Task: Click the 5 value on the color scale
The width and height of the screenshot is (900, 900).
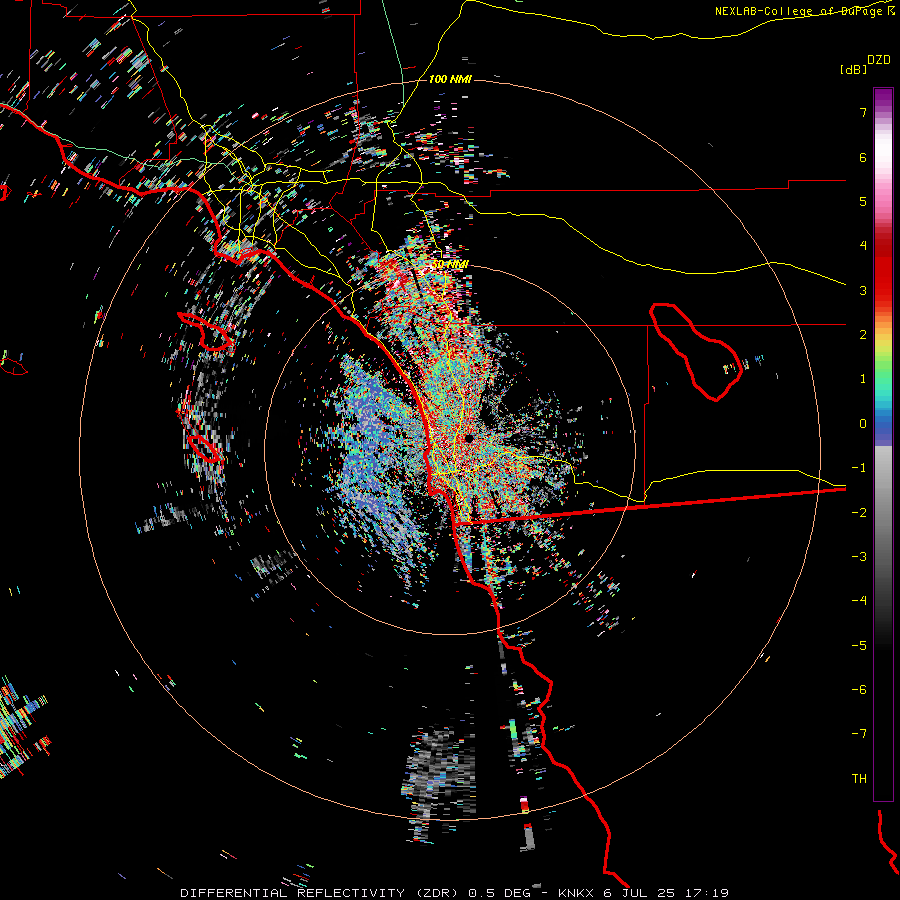Action: point(863,201)
